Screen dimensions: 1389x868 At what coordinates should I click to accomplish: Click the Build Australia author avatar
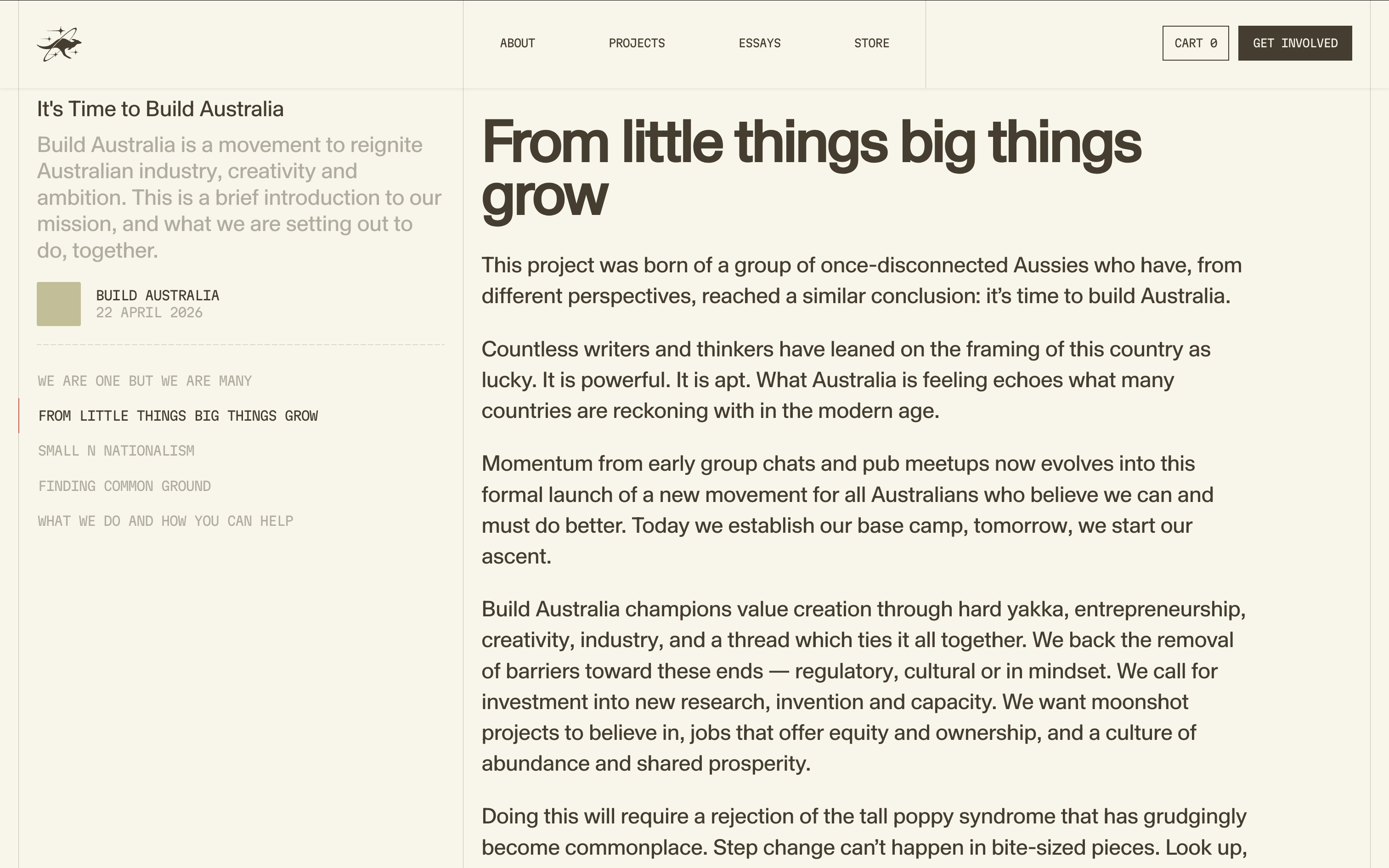58,304
